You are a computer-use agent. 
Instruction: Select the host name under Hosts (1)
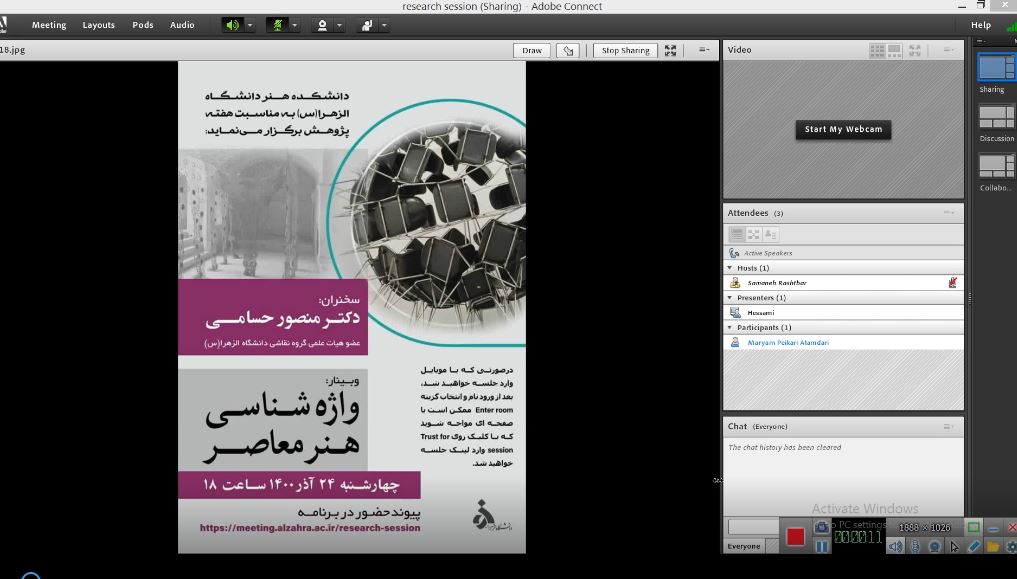[777, 283]
